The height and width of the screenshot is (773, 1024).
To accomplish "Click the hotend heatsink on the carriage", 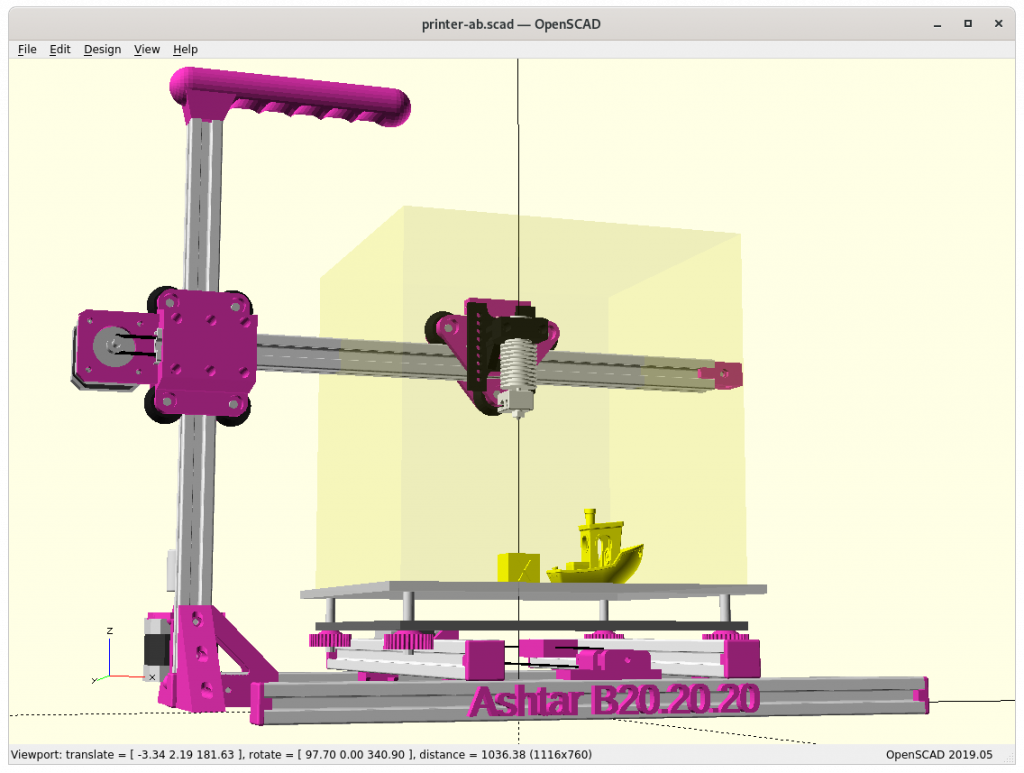I will tap(519, 366).
